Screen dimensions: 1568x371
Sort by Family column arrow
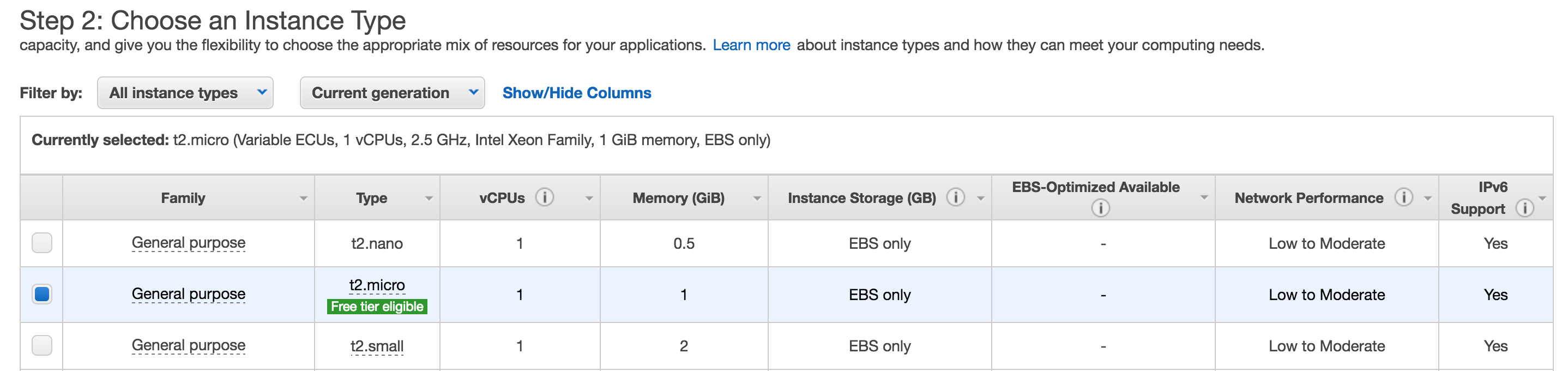(303, 199)
